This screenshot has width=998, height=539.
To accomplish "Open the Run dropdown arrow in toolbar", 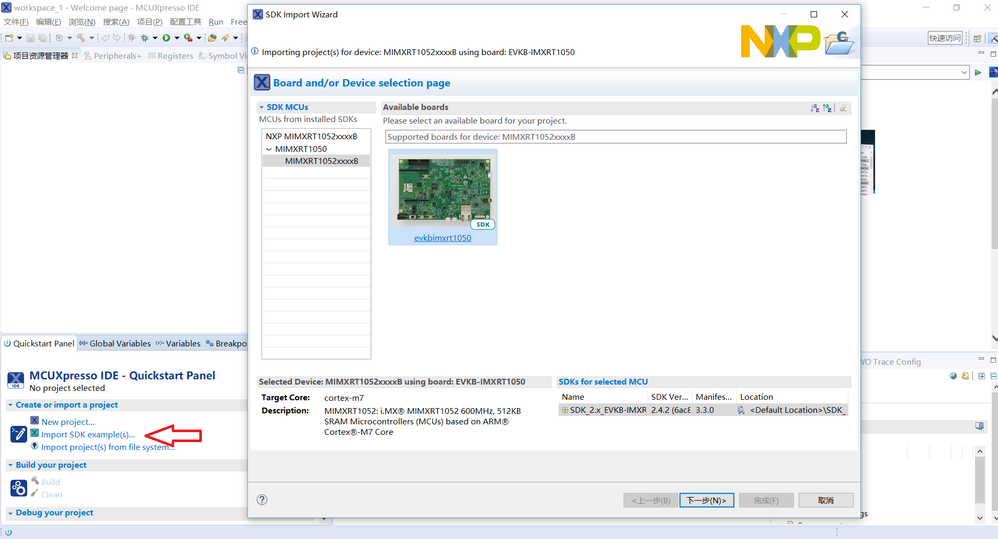I will (177, 38).
